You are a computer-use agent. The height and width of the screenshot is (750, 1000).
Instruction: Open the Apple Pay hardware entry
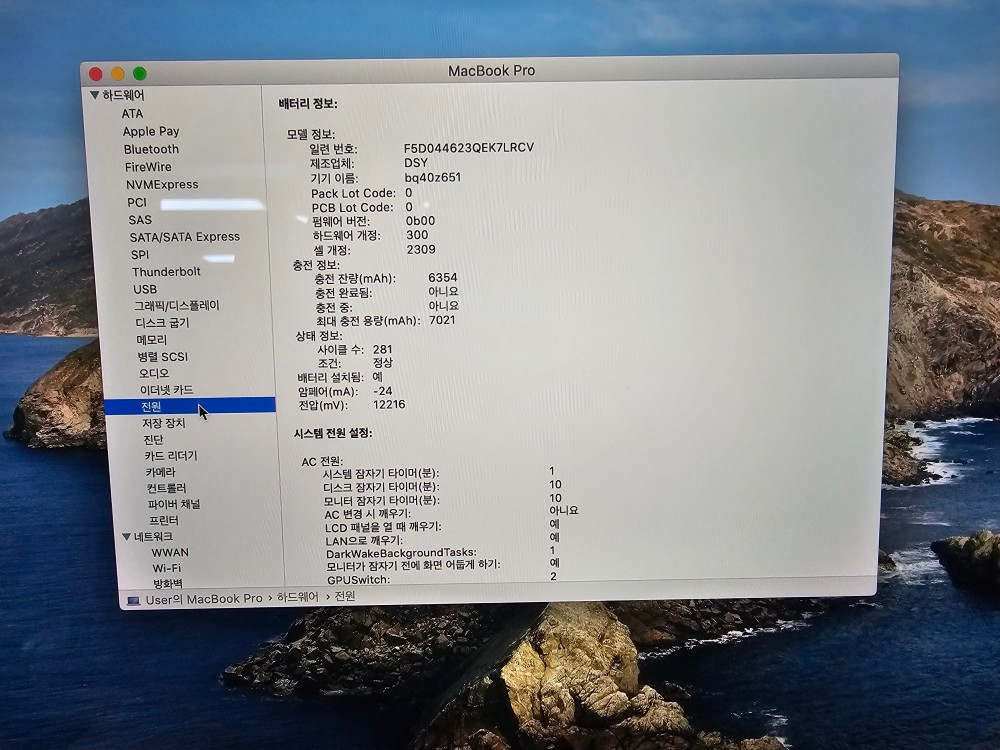pos(151,131)
